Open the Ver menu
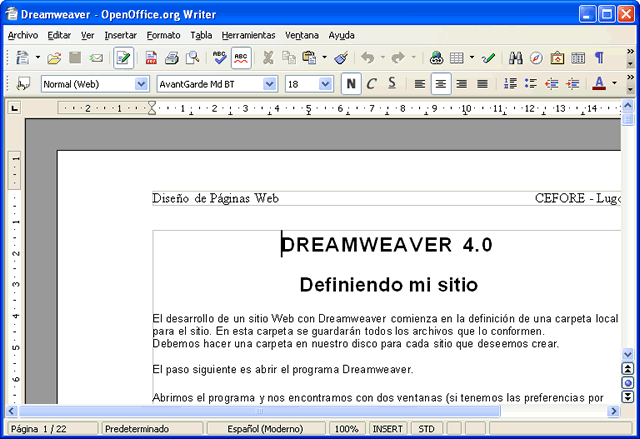 [87, 35]
